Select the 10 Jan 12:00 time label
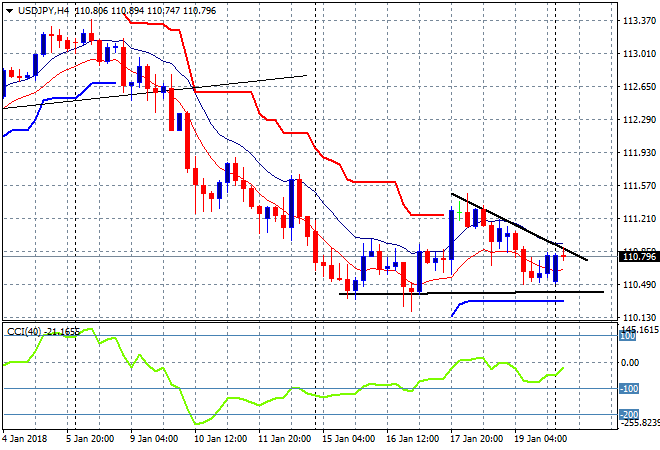The height and width of the screenshot is (450, 660). click(220, 438)
